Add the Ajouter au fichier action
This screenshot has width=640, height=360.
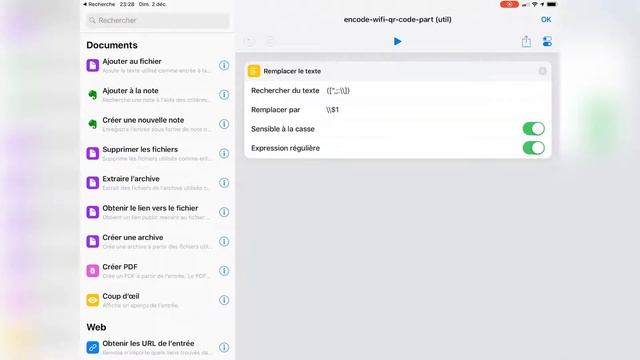[x=157, y=65]
